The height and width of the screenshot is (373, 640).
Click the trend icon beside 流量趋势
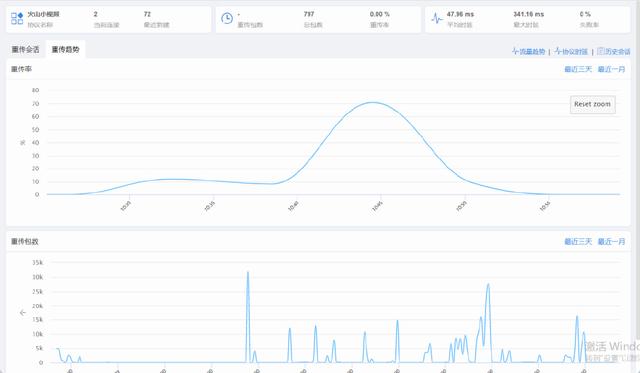[515, 51]
